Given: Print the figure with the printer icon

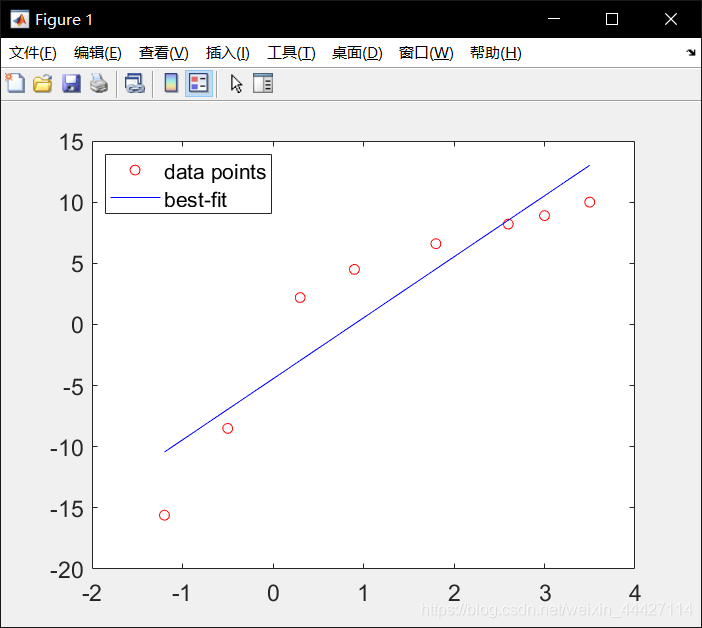Looking at the screenshot, I should pyautogui.click(x=99, y=83).
